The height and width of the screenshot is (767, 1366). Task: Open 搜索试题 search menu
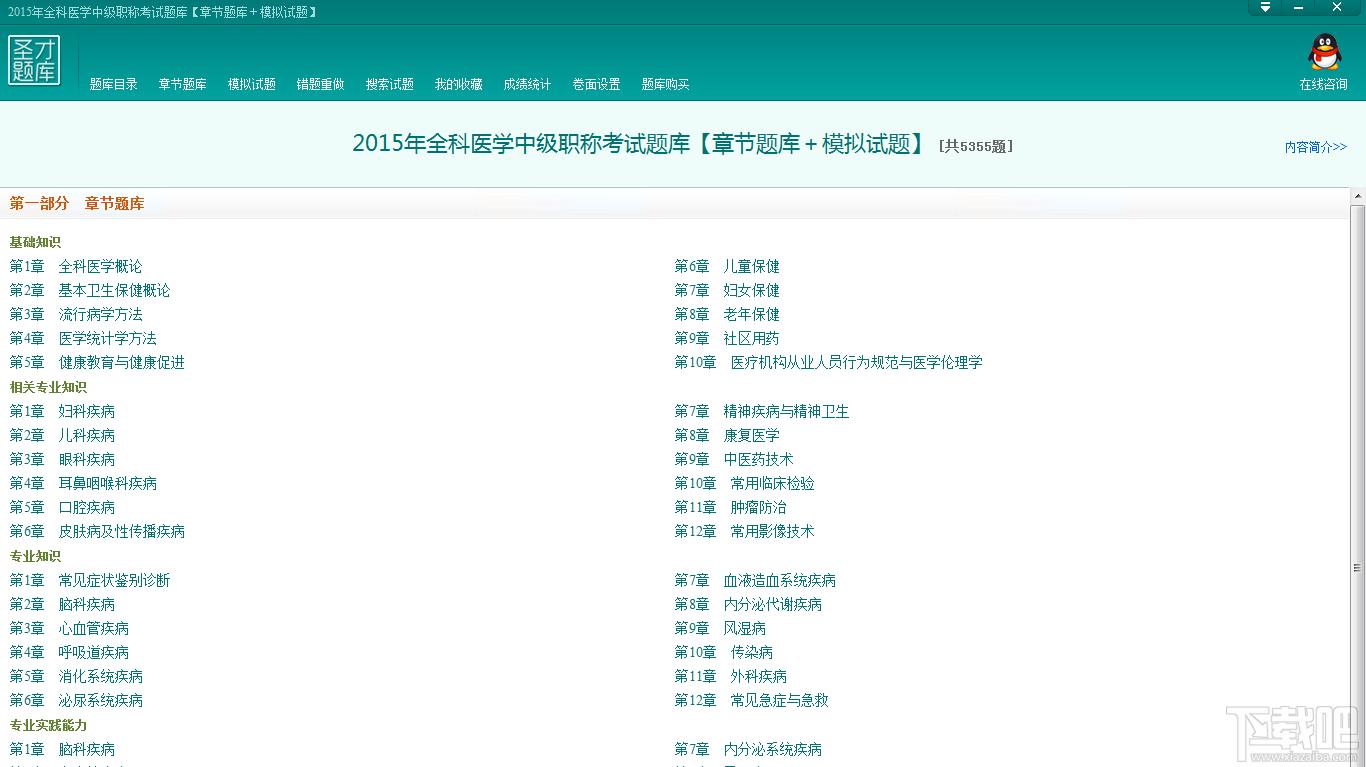pyautogui.click(x=389, y=85)
